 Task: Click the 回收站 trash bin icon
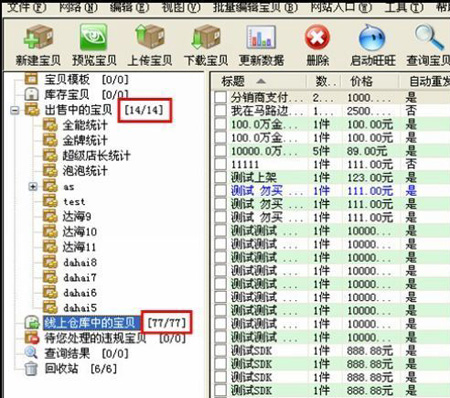[x=31, y=369]
